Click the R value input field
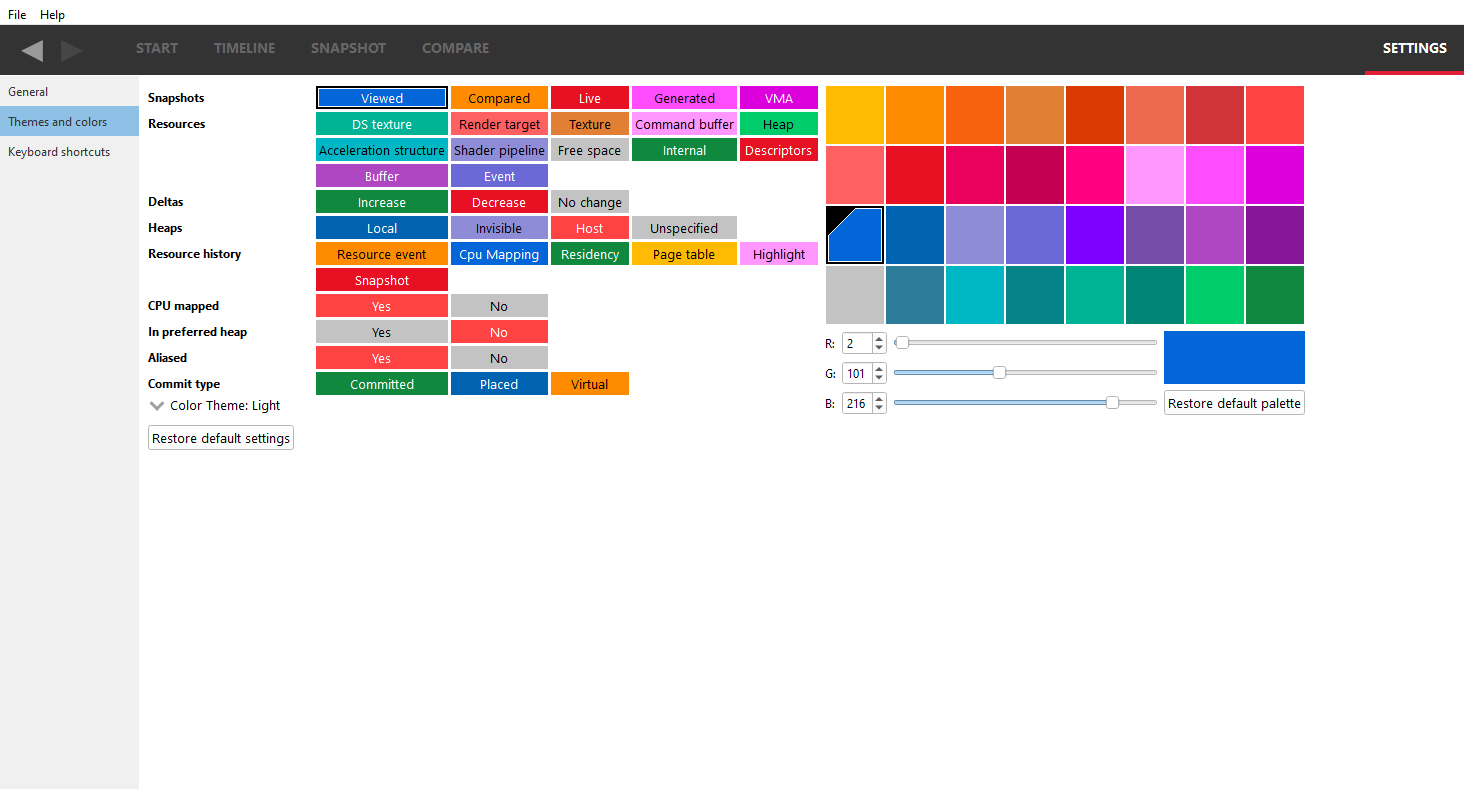Viewport: 1464px width, 789px height. click(856, 343)
